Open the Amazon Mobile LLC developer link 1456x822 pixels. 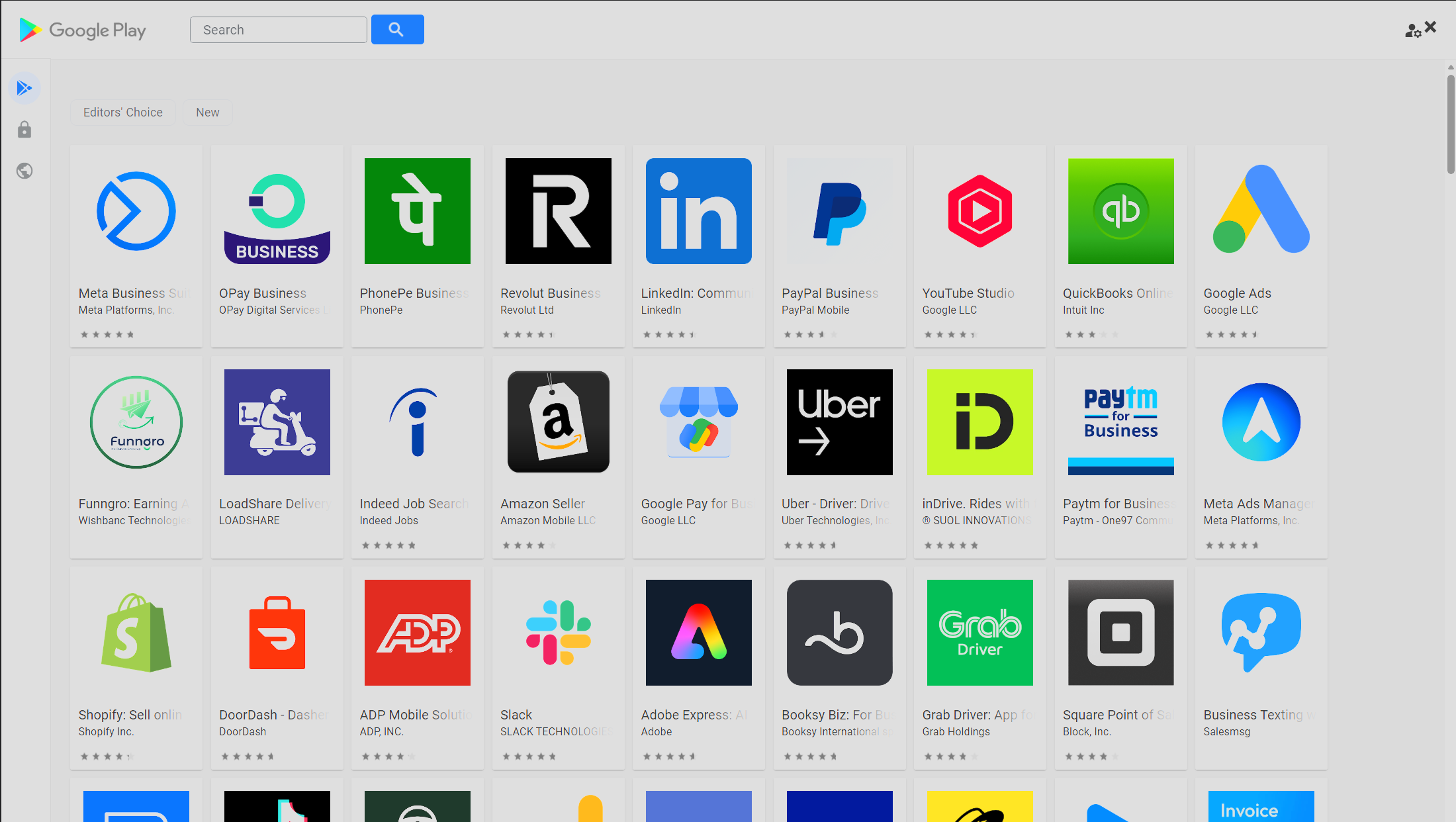tap(548, 520)
